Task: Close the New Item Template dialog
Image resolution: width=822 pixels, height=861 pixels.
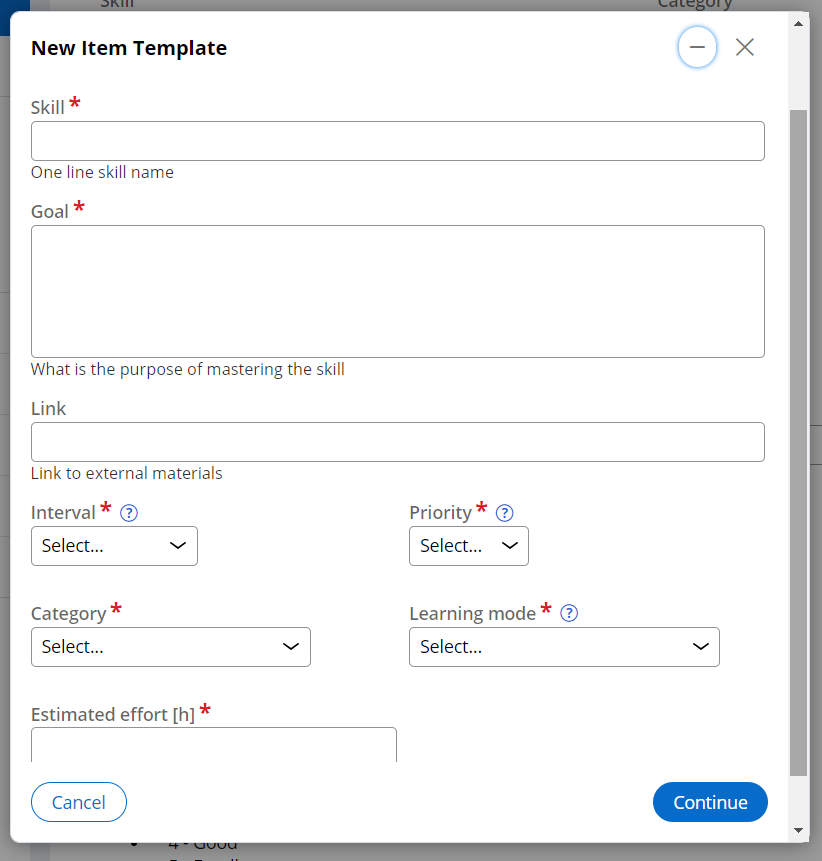Action: click(745, 47)
